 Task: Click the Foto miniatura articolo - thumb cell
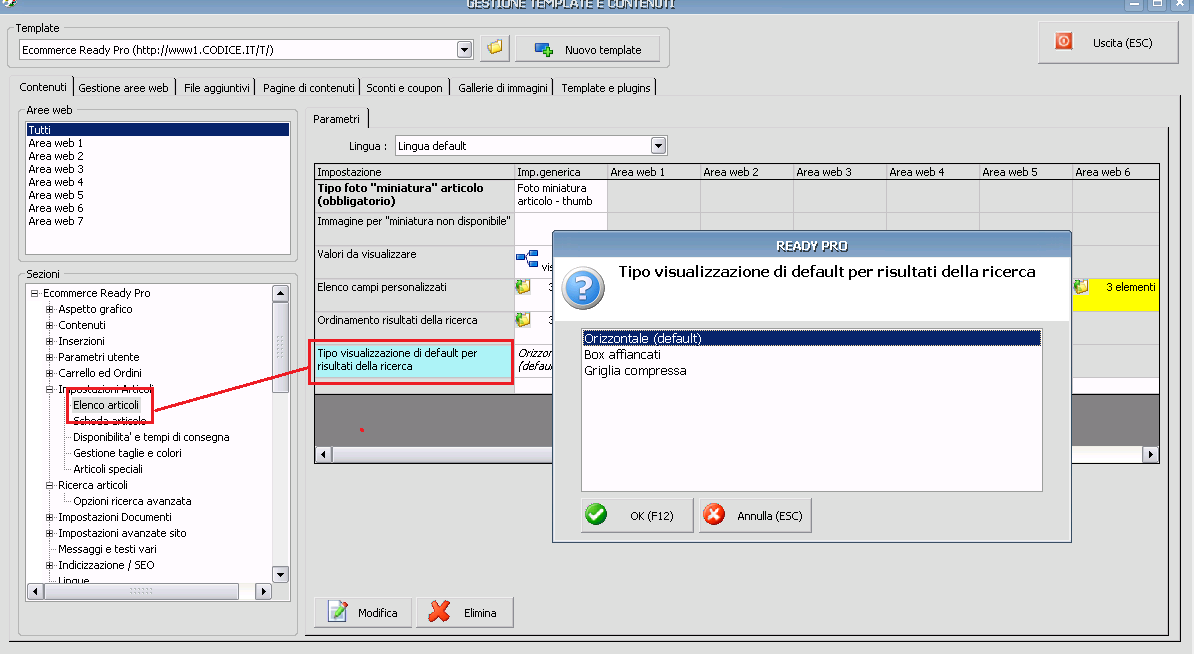tap(560, 196)
